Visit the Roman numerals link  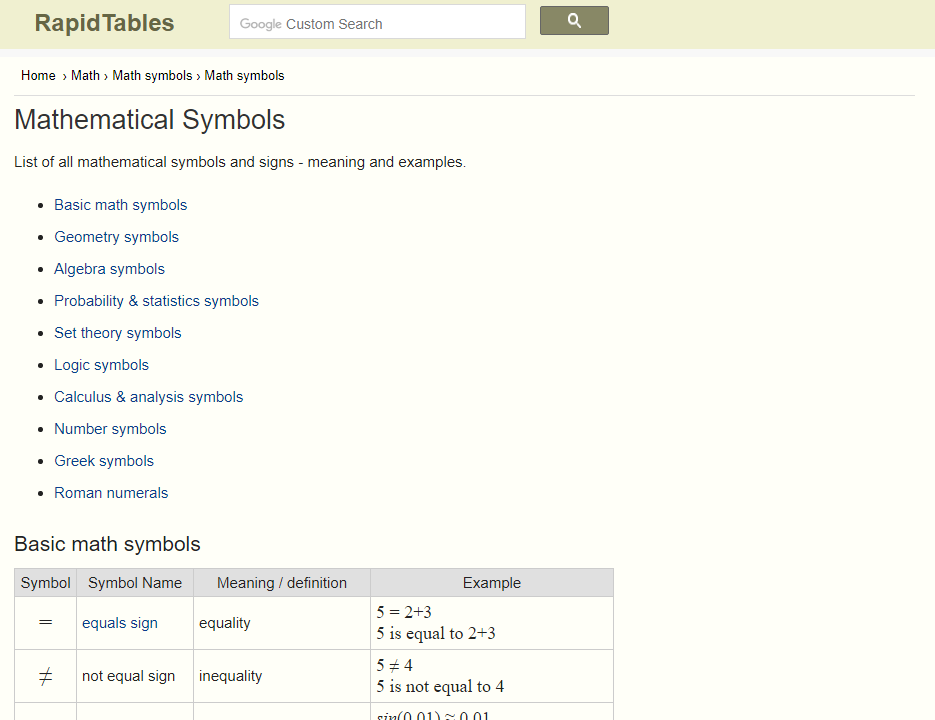click(111, 493)
